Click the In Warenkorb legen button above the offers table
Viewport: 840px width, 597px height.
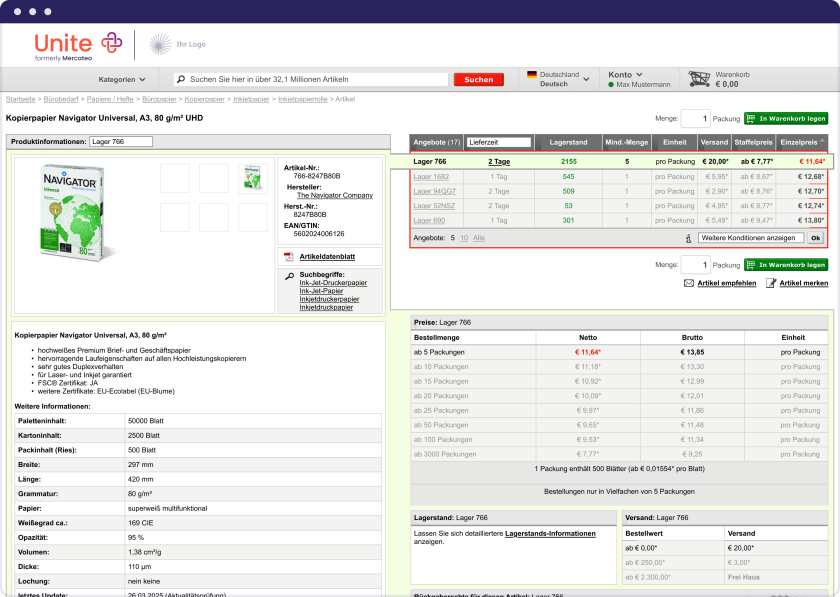(x=786, y=118)
